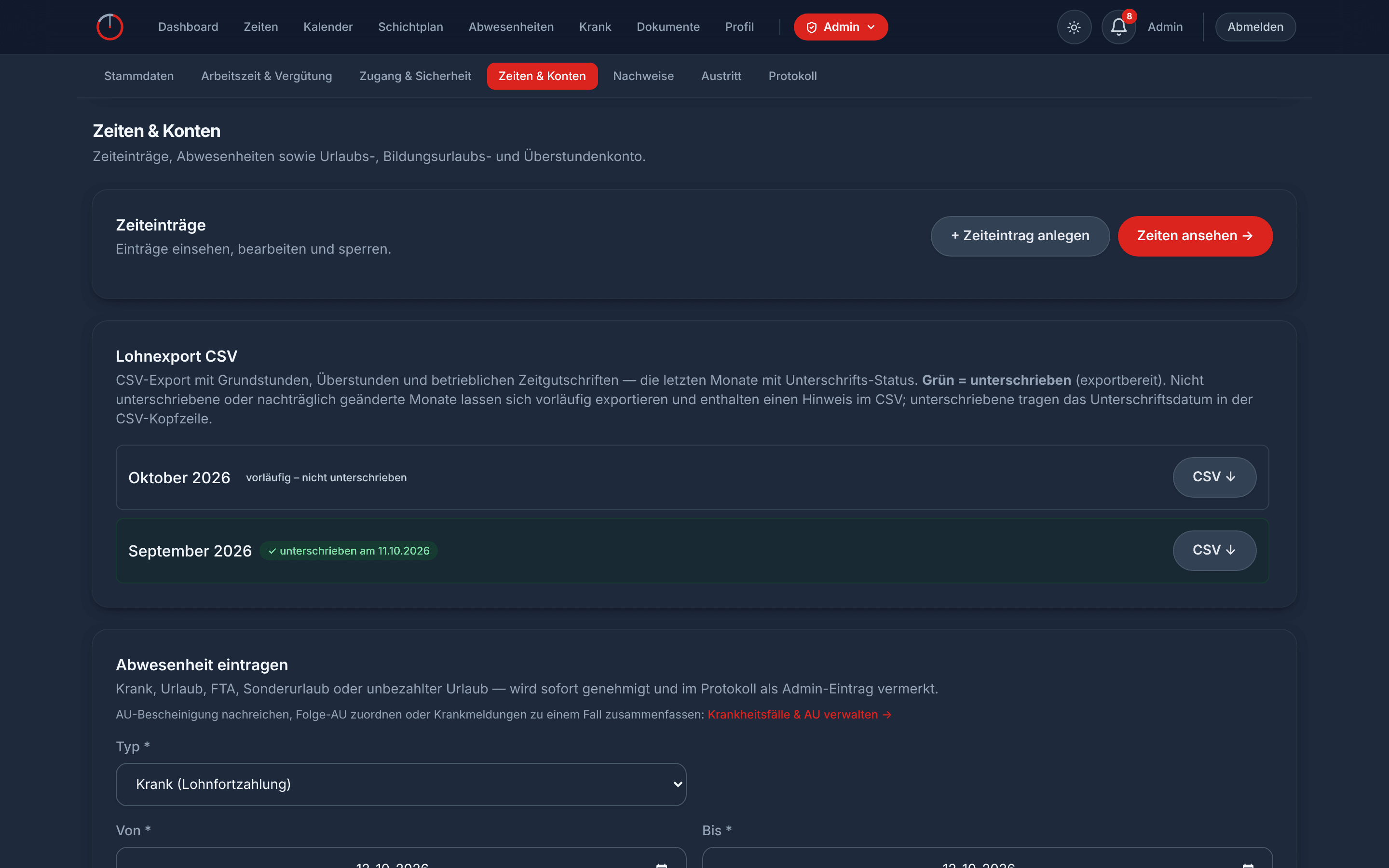Click the Bis date input field
This screenshot has height=868, width=1389.
[987, 859]
